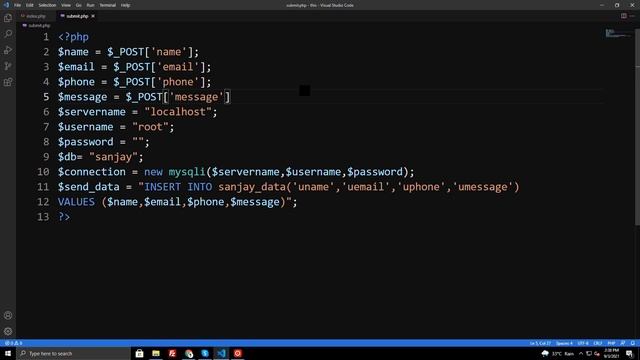Image resolution: width=640 pixels, height=360 pixels.
Task: Click the submit.php breadcrumb
Action: [37, 25]
